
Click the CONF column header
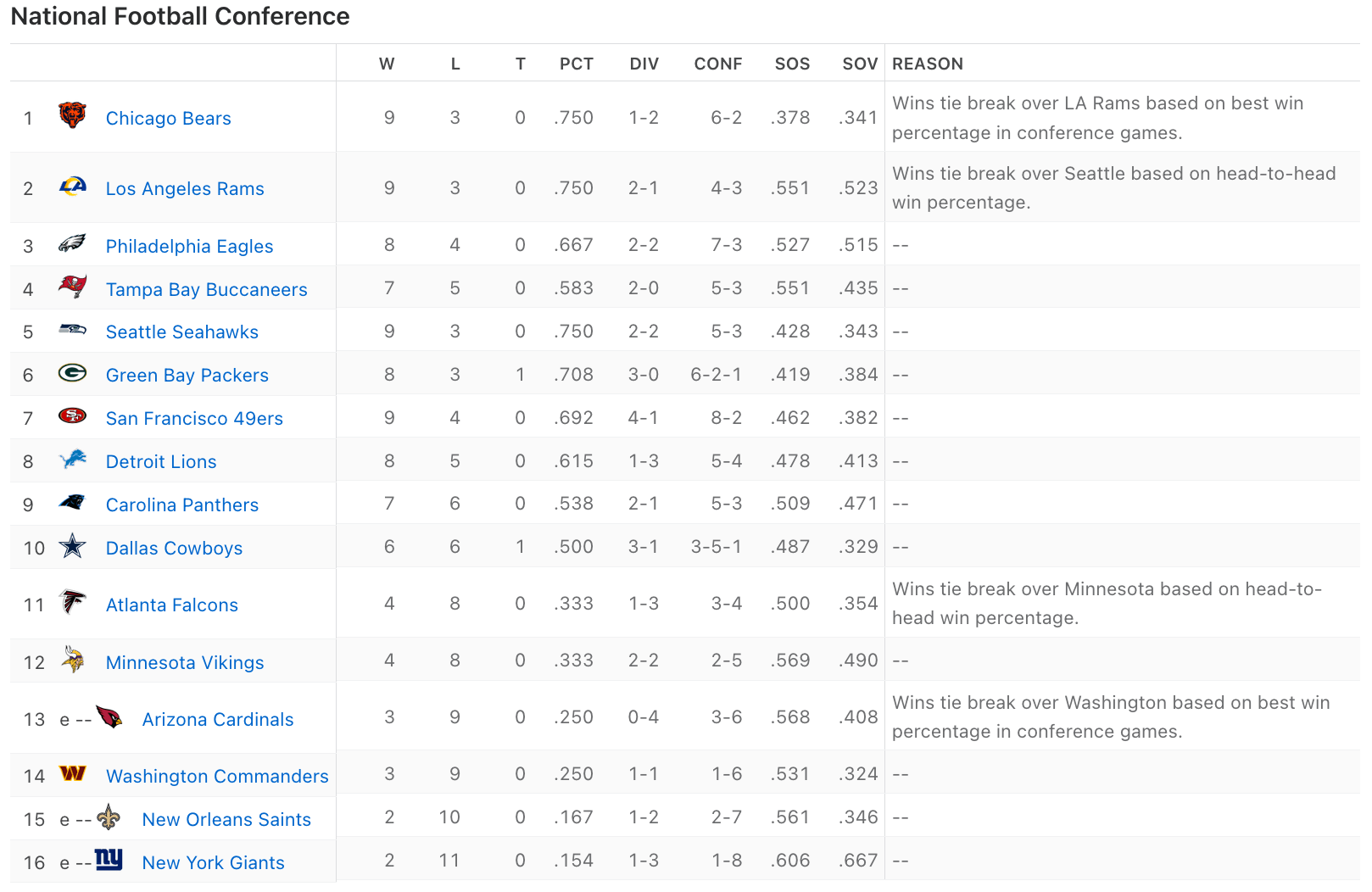[717, 64]
